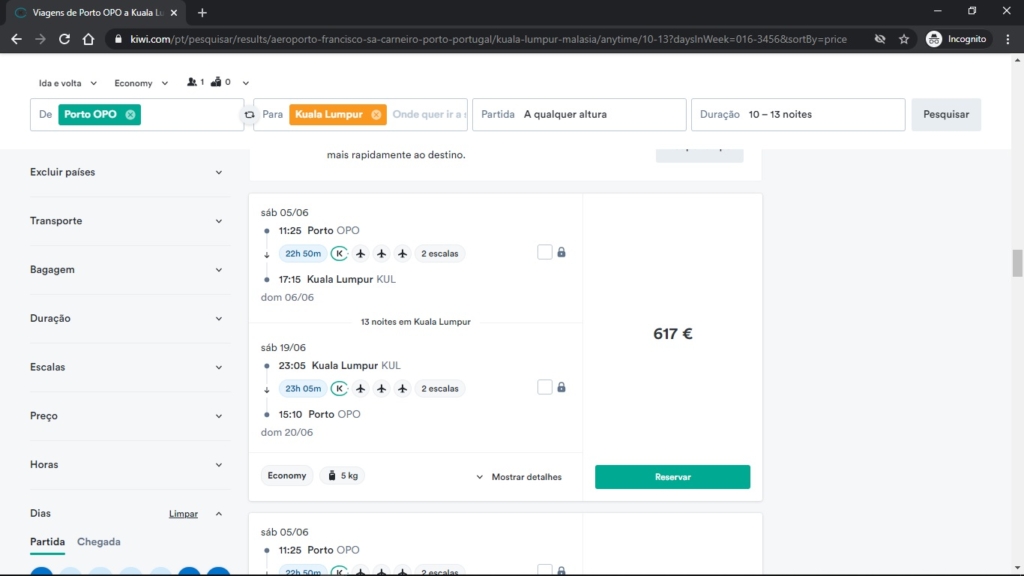1024x576 pixels.
Task: Click the Duração 10 – 13 noites field
Action: click(x=798, y=114)
